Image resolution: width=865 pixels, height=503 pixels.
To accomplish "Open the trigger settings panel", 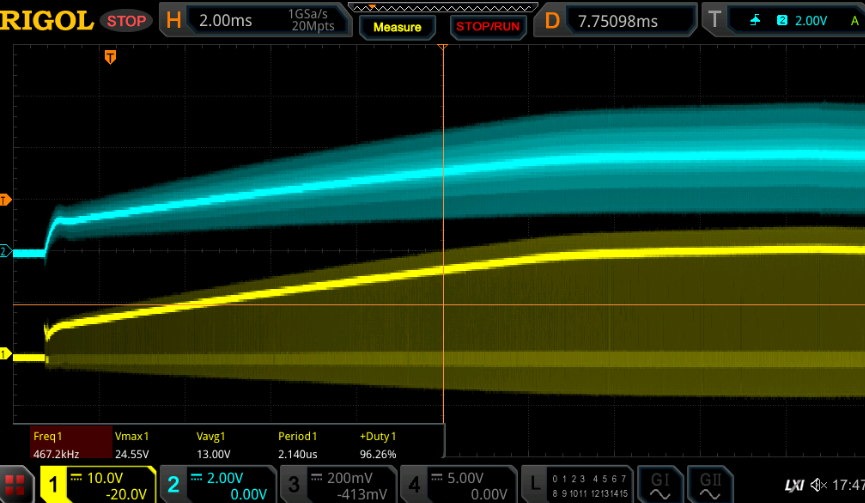I will coord(783,20).
